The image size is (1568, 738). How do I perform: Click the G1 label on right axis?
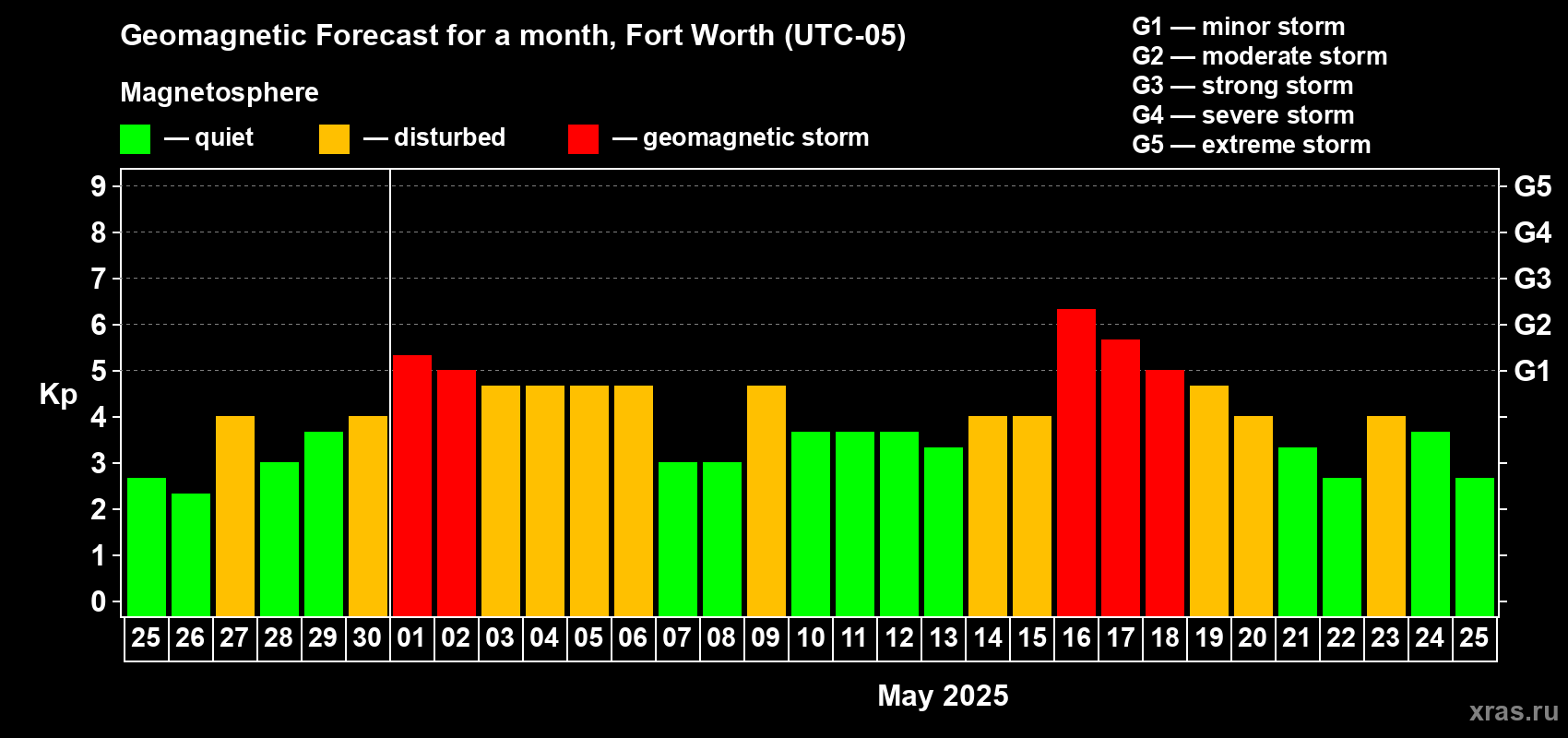[x=1532, y=371]
